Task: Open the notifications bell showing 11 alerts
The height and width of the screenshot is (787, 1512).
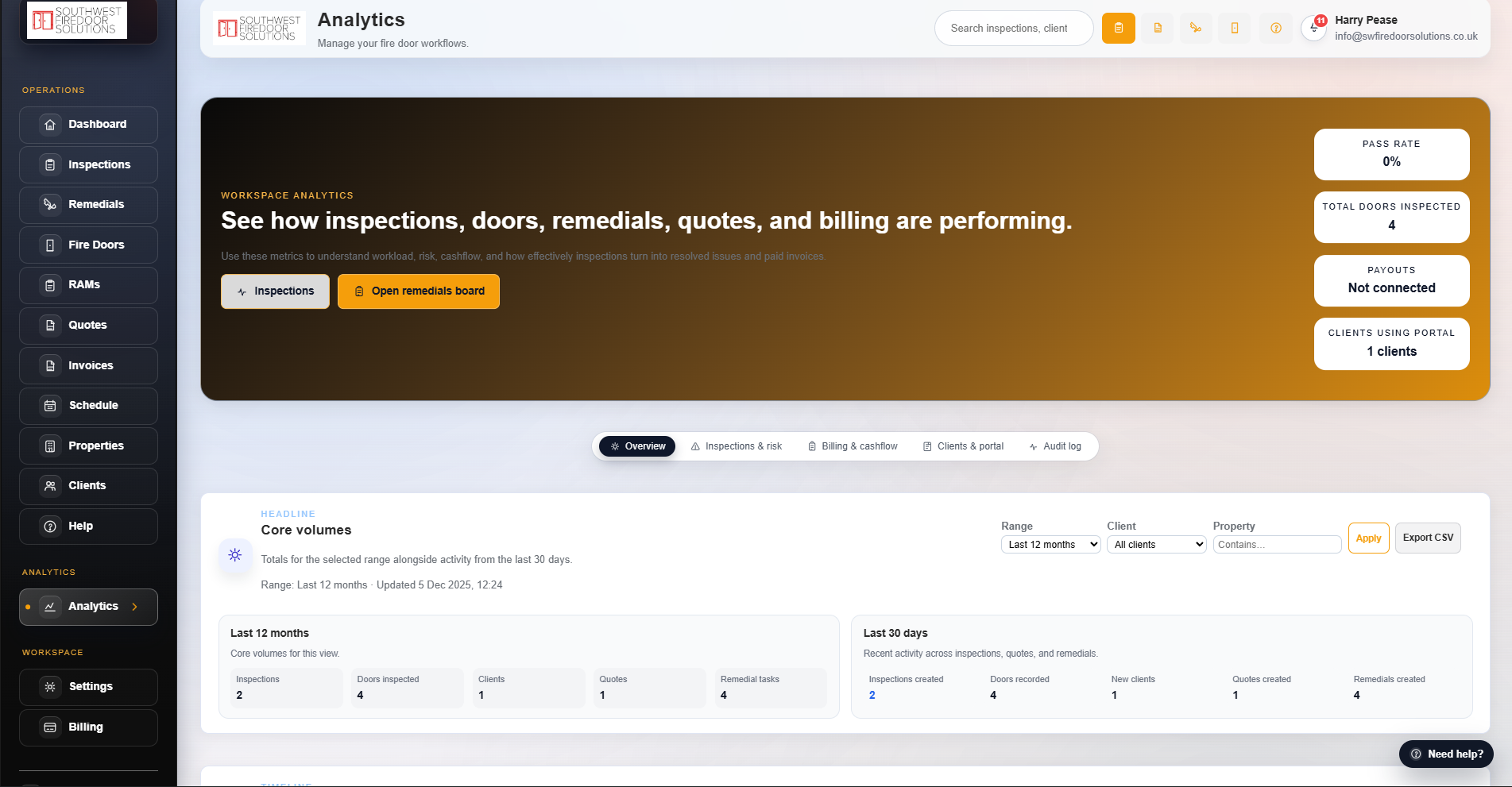Action: (x=1313, y=28)
